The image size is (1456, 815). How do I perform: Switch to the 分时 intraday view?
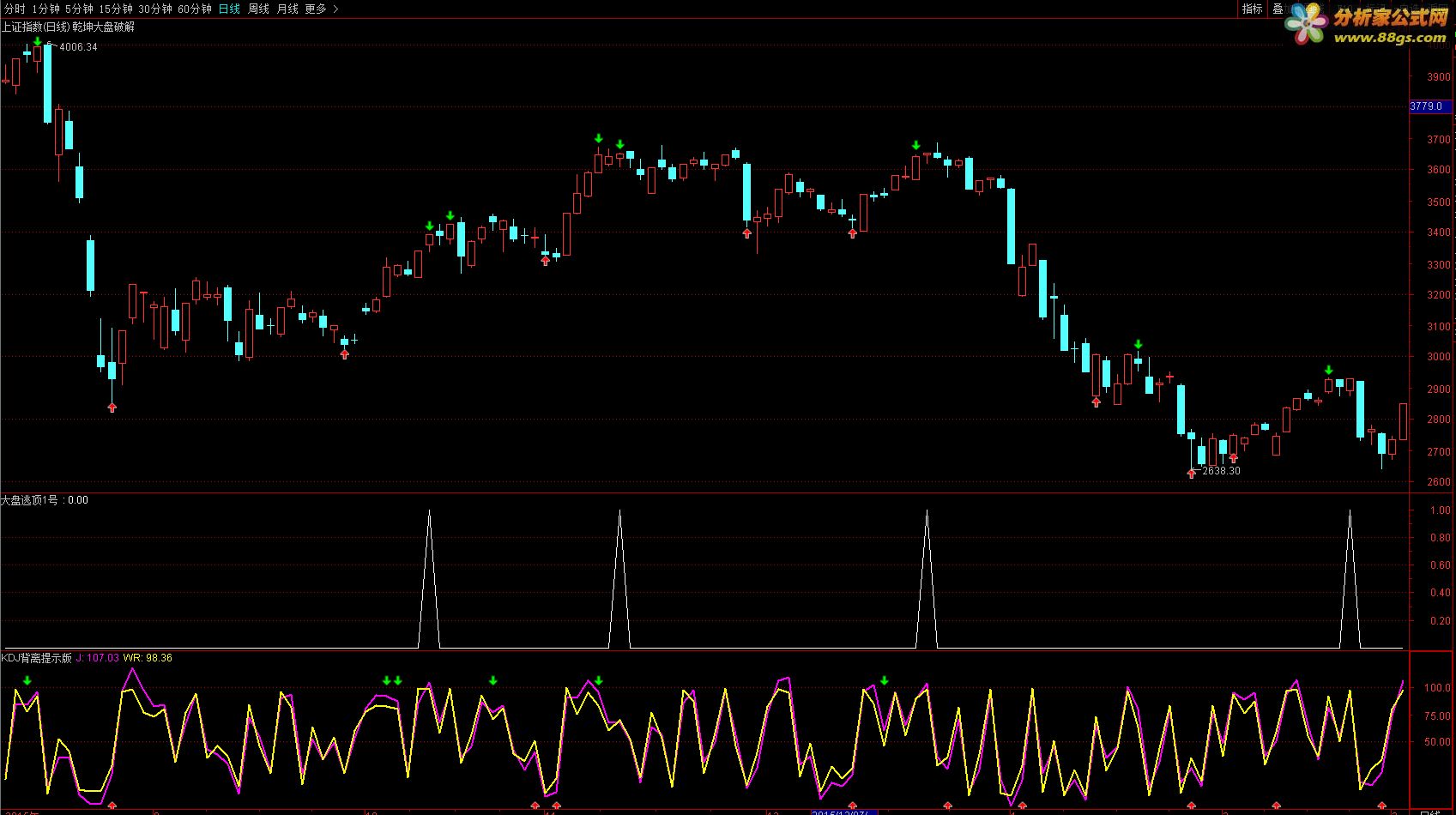point(15,9)
